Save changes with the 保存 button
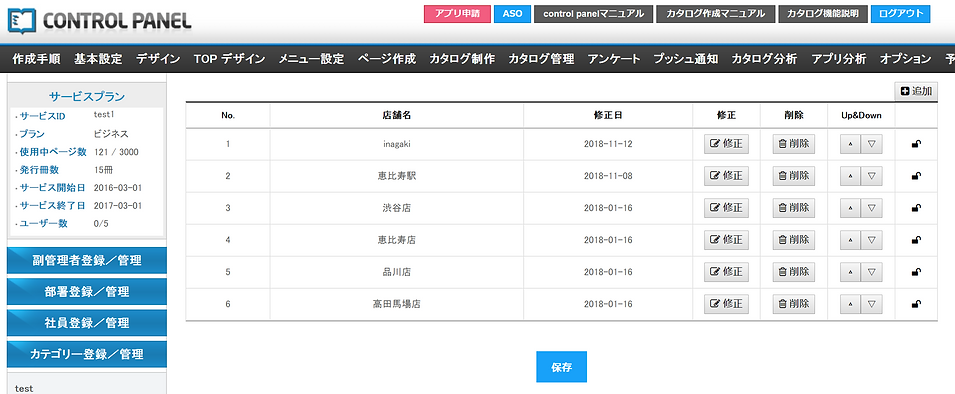 coord(562,367)
